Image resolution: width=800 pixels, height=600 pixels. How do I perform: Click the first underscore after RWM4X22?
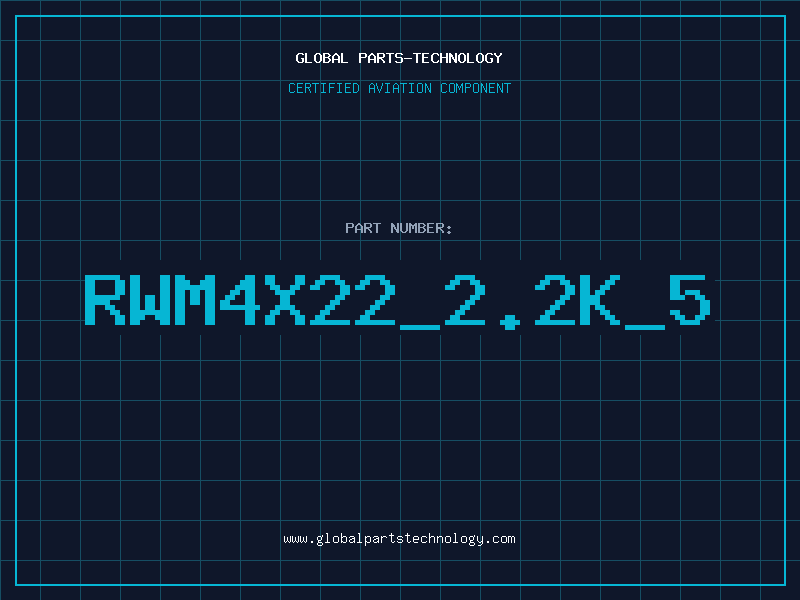420,327
